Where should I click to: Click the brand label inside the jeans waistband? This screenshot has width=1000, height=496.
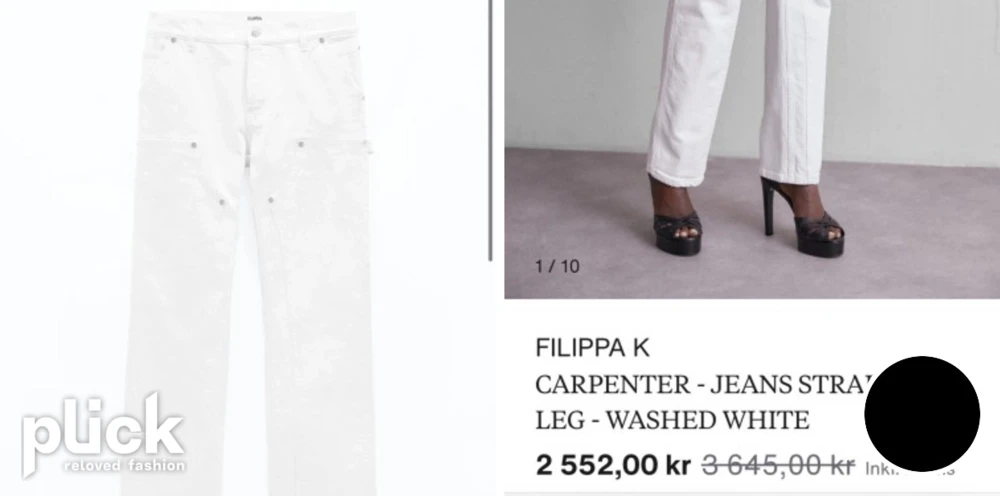coord(255,18)
